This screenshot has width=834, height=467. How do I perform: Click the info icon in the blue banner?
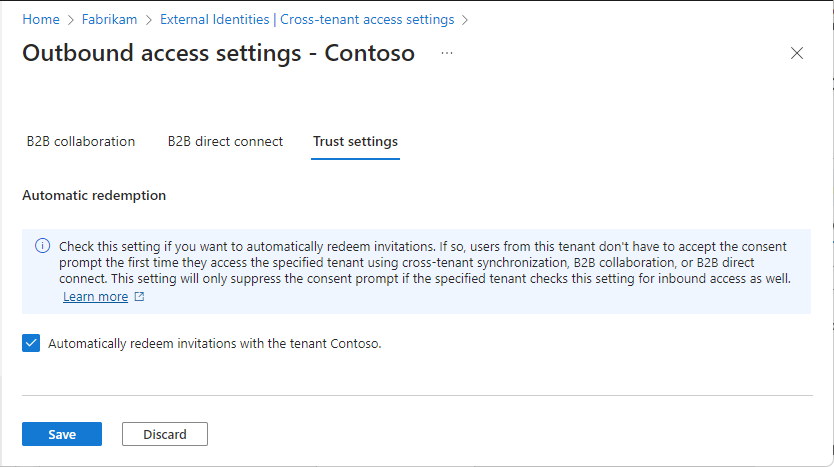click(43, 245)
